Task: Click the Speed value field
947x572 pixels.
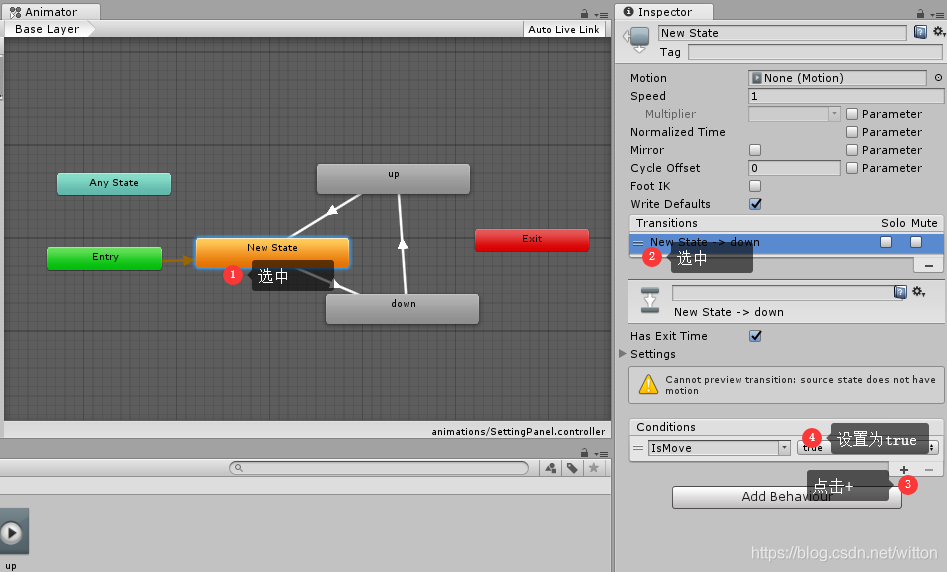Action: (x=846, y=96)
